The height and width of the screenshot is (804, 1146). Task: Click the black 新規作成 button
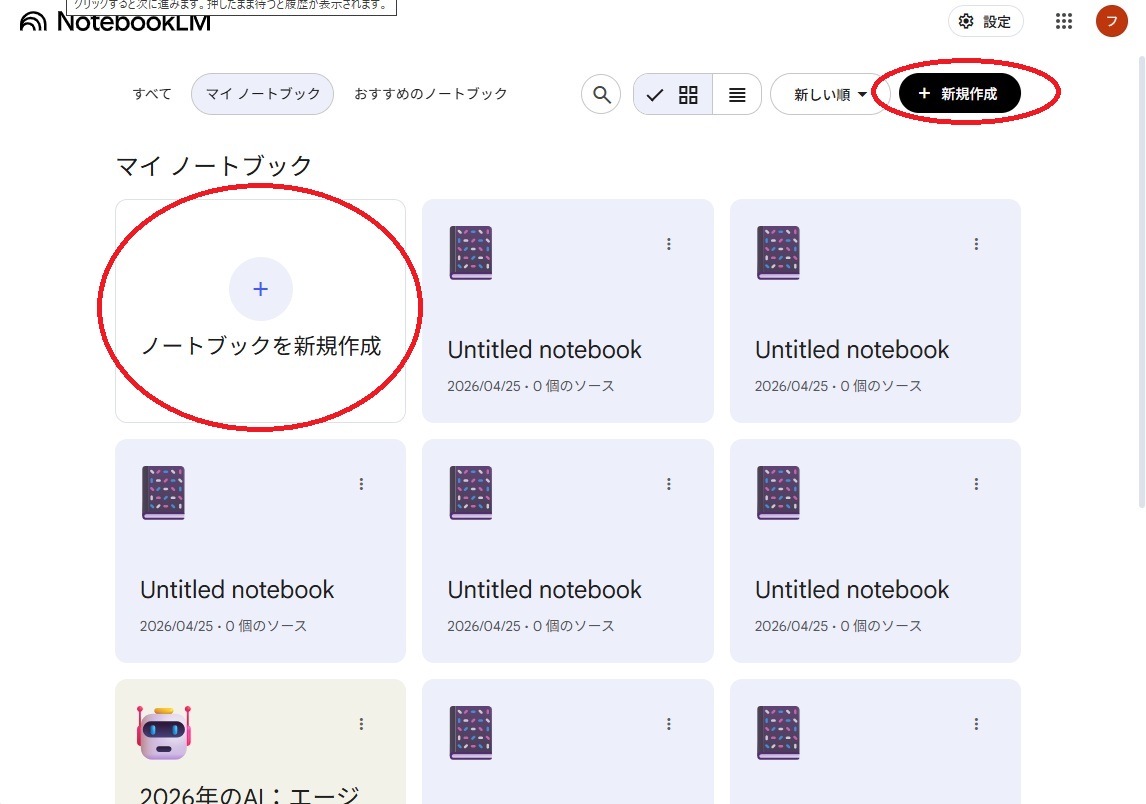[959, 94]
